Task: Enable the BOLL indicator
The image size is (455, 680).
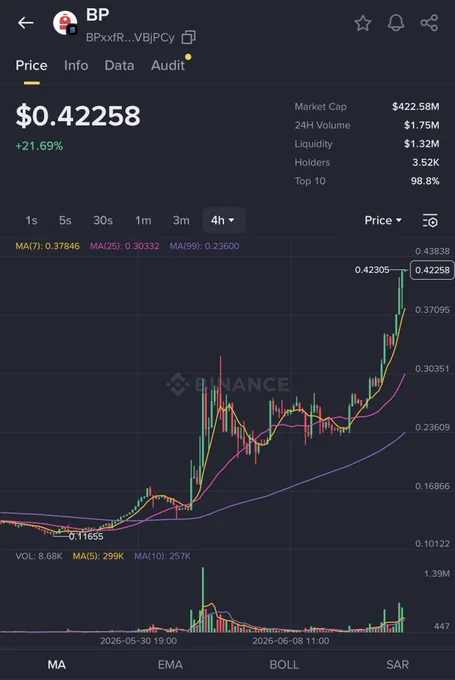Action: 284,664
